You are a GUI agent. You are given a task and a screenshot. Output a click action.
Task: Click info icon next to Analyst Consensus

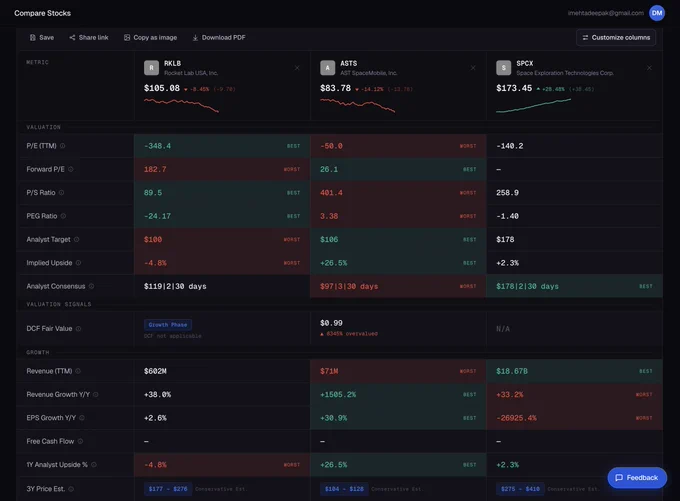pyautogui.click(x=92, y=286)
